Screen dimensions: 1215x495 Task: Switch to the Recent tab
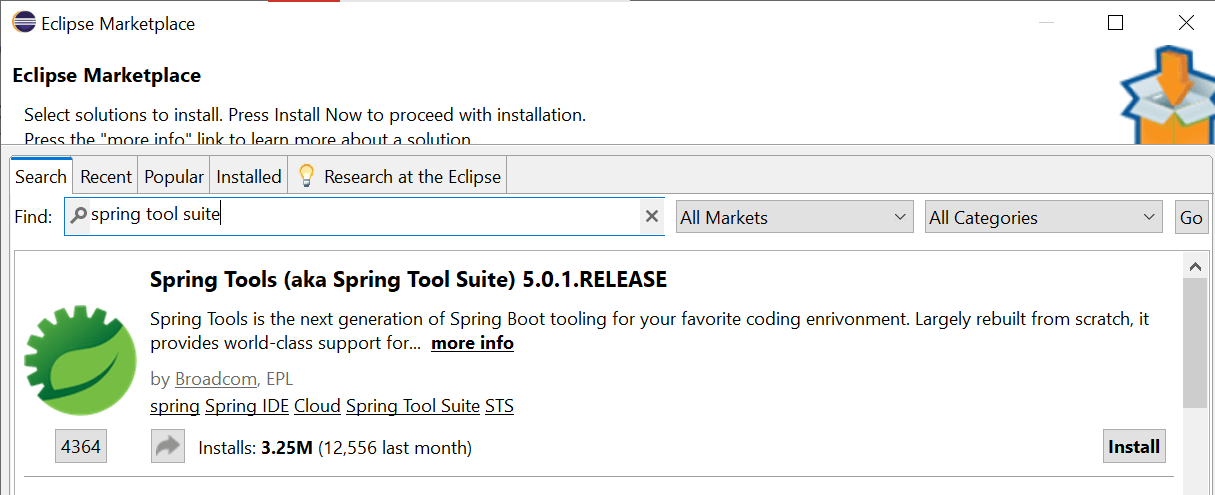coord(106,177)
